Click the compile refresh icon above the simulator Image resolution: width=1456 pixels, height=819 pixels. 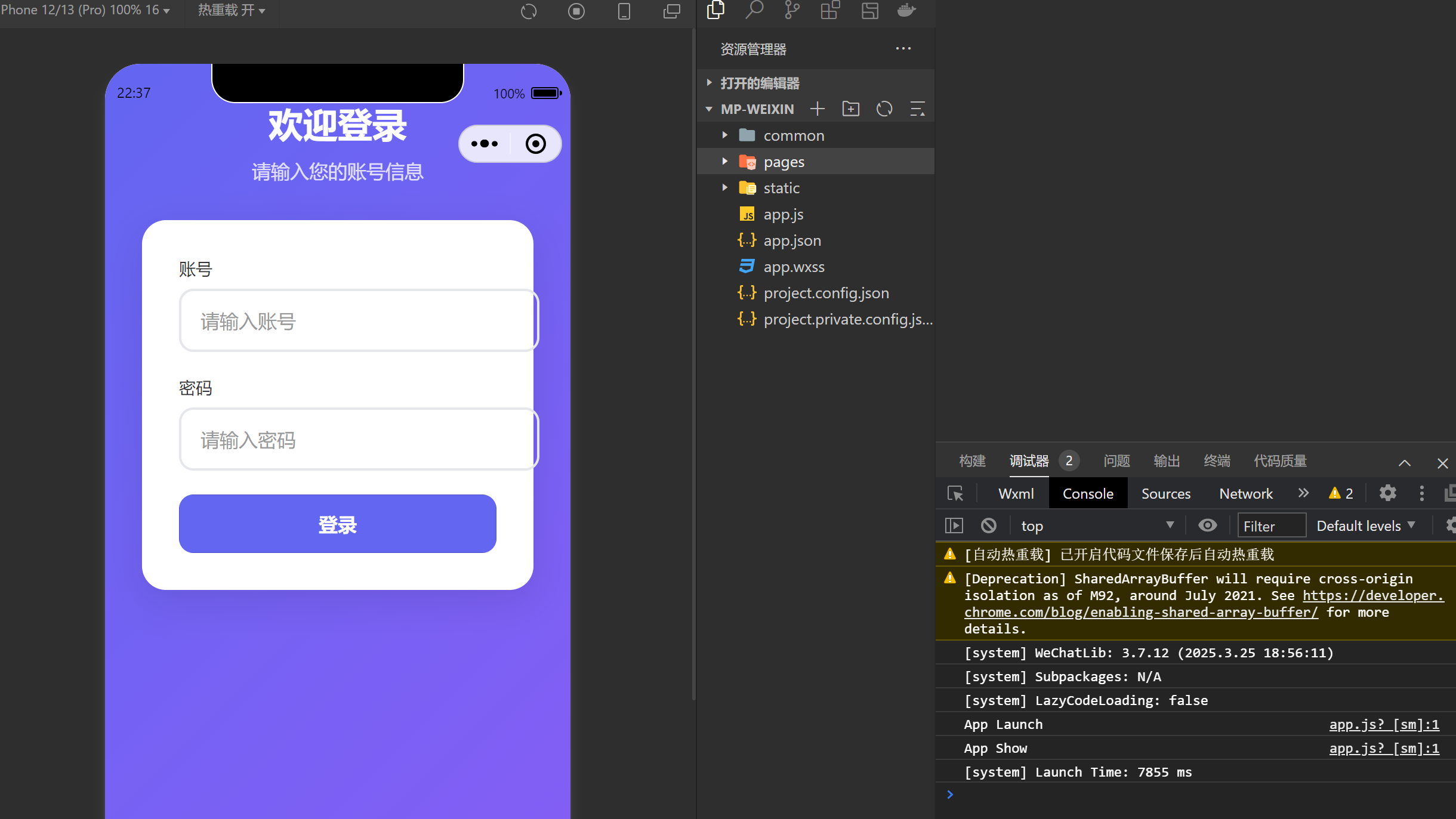point(529,11)
